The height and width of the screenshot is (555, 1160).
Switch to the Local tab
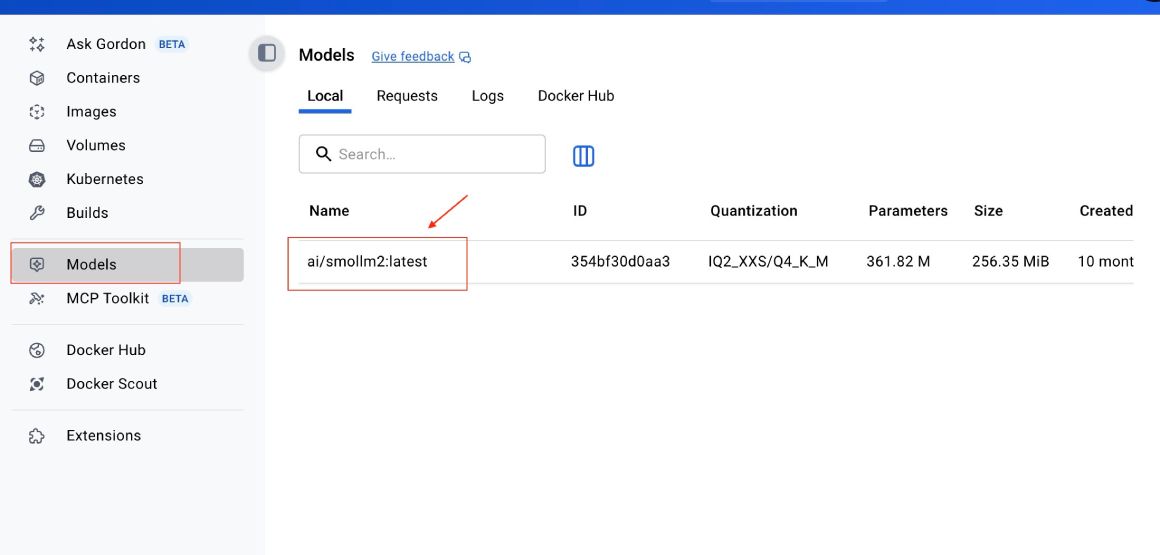pos(325,96)
